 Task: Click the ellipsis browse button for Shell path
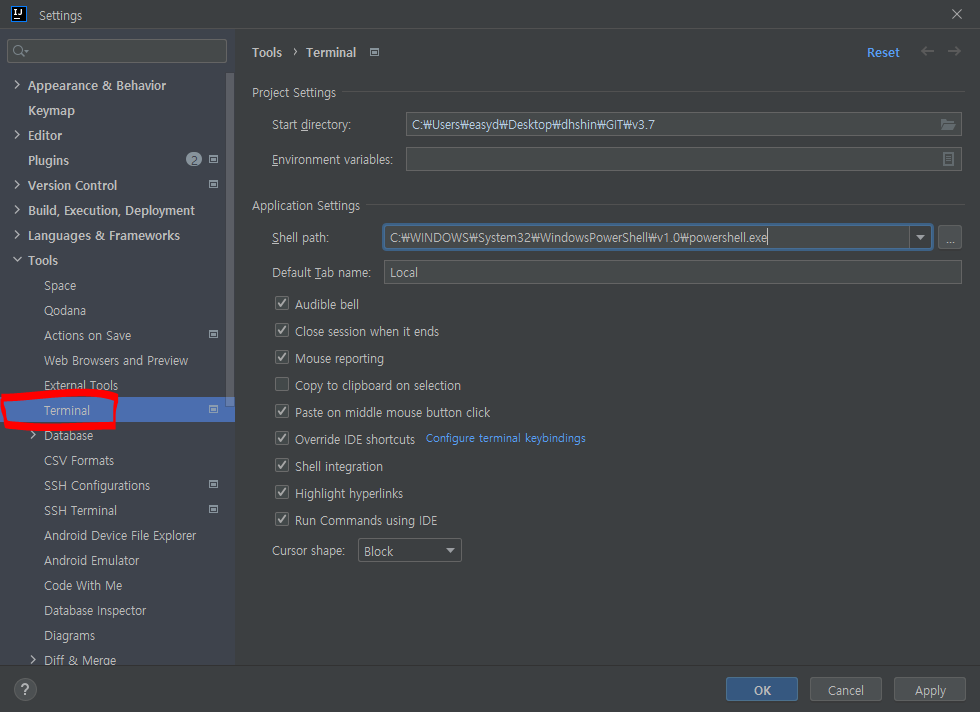[949, 237]
